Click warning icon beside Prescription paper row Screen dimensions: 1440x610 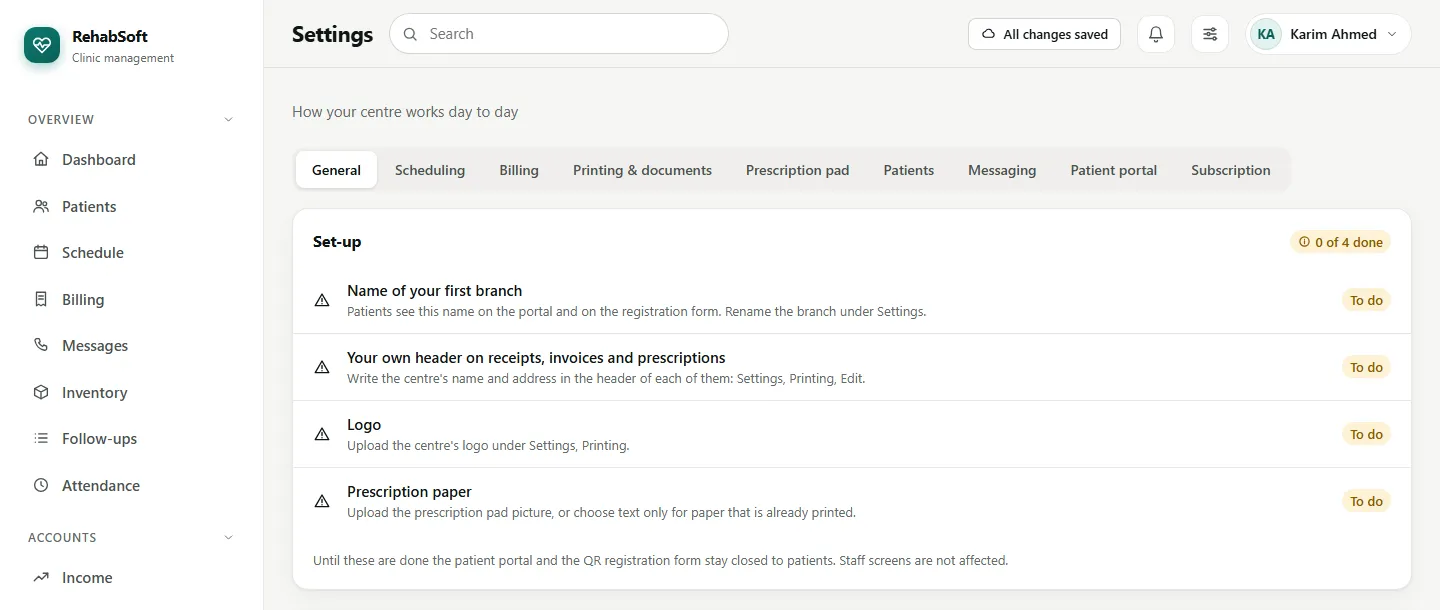click(322, 501)
